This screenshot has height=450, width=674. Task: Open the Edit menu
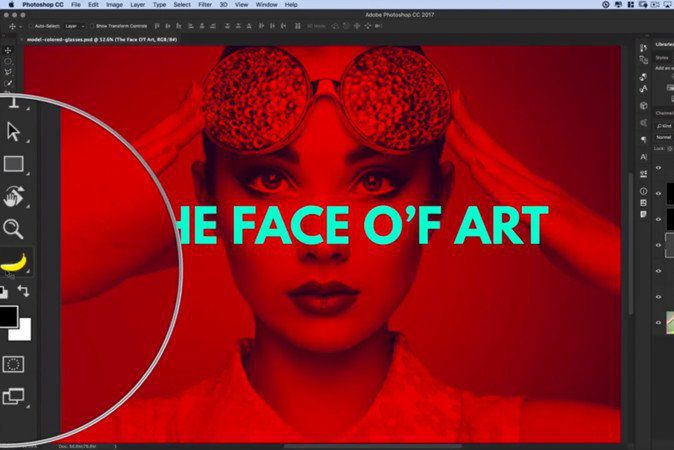(93, 5)
